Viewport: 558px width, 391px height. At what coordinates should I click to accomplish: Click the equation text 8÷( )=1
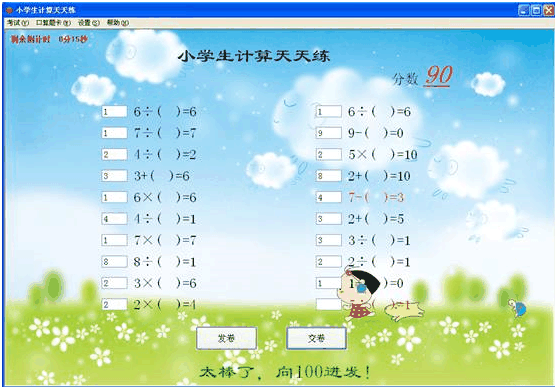point(165,262)
